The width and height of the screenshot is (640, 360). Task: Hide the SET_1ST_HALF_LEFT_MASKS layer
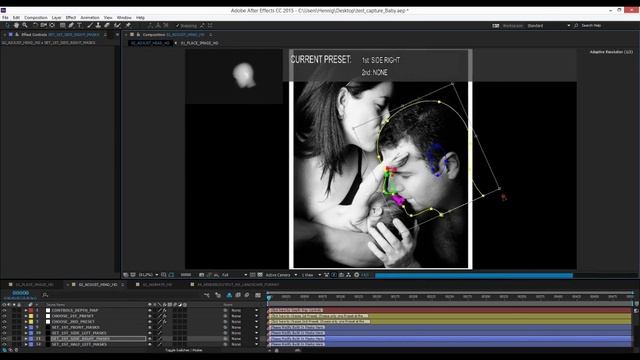click(4, 344)
